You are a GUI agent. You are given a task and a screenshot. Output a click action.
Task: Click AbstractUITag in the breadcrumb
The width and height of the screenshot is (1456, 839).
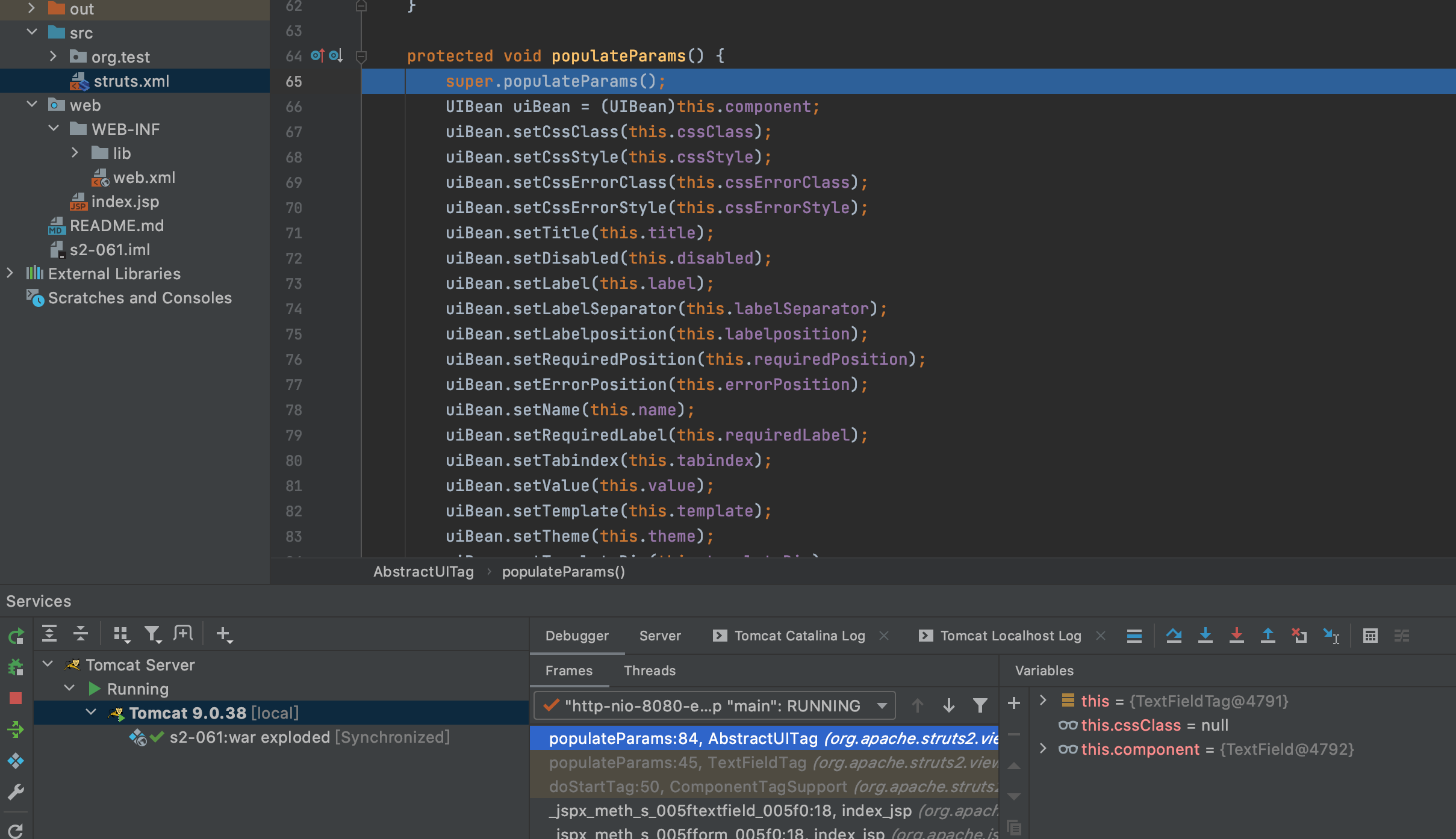click(x=423, y=572)
